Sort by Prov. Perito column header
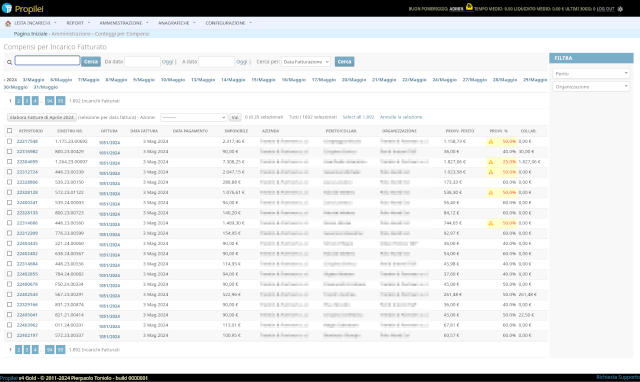640x382 pixels. coord(460,131)
